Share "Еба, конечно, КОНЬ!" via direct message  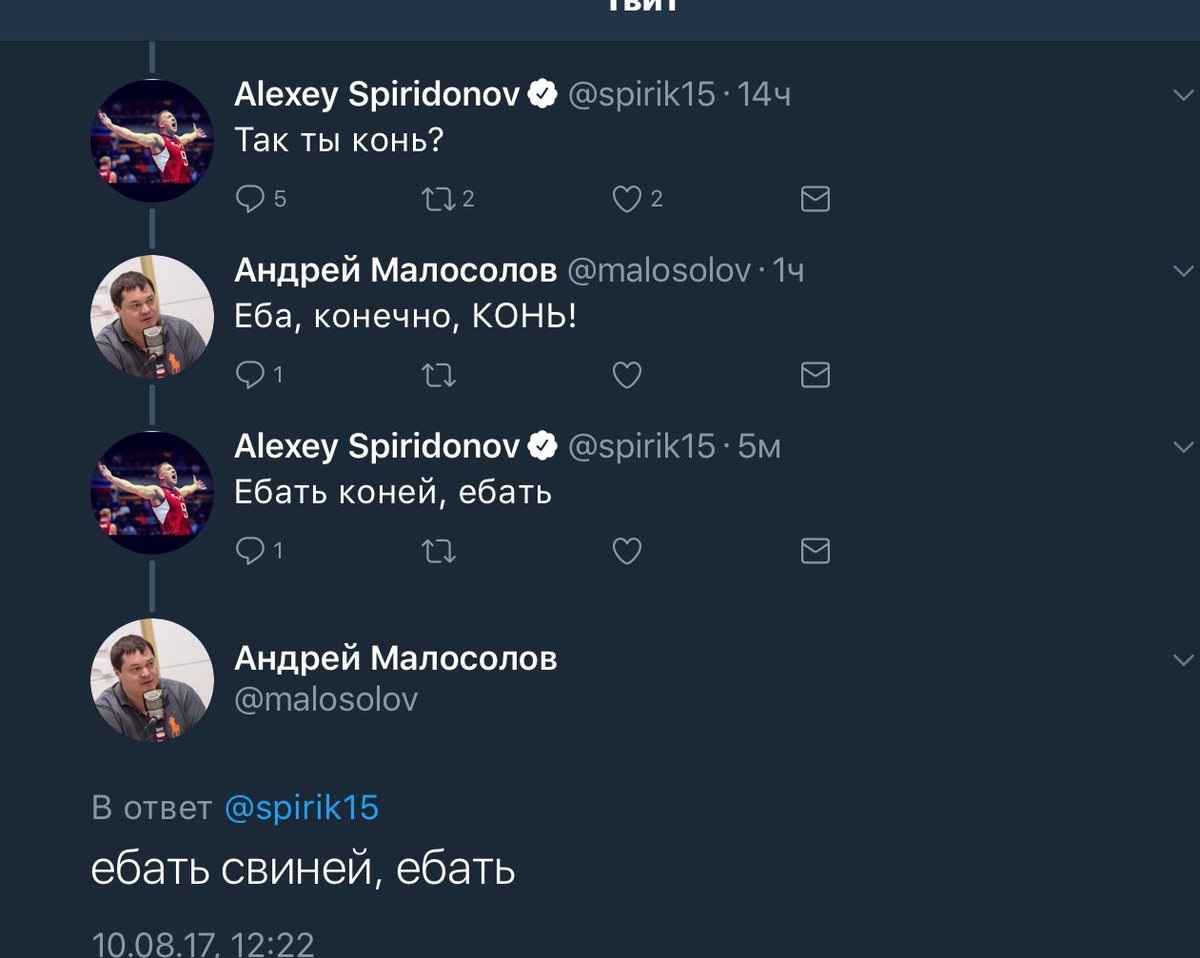point(815,375)
